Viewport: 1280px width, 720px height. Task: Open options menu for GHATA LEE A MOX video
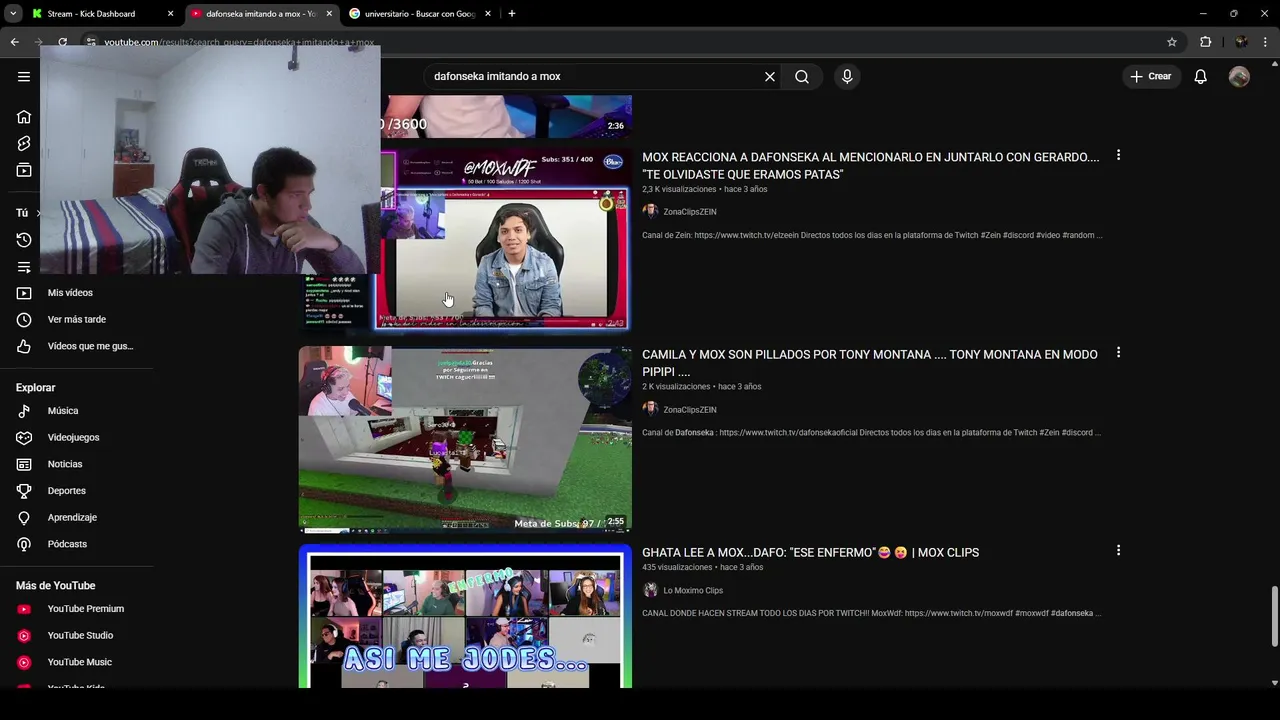coord(1118,550)
